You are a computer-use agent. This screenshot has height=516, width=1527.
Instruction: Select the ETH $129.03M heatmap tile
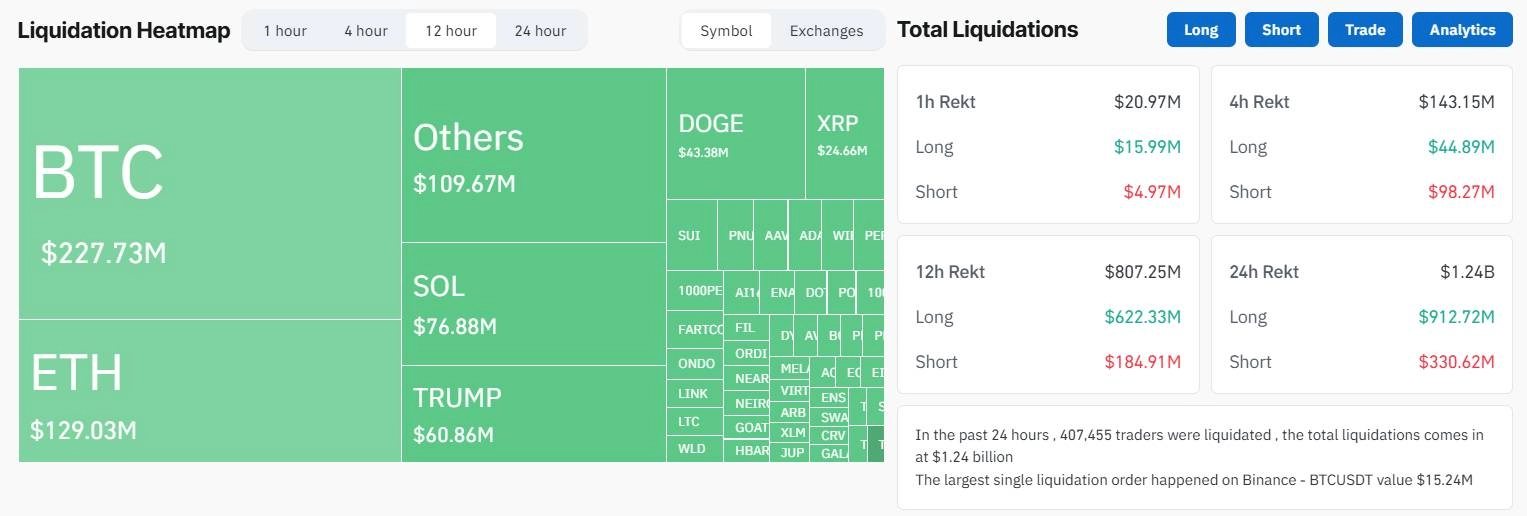pos(210,391)
